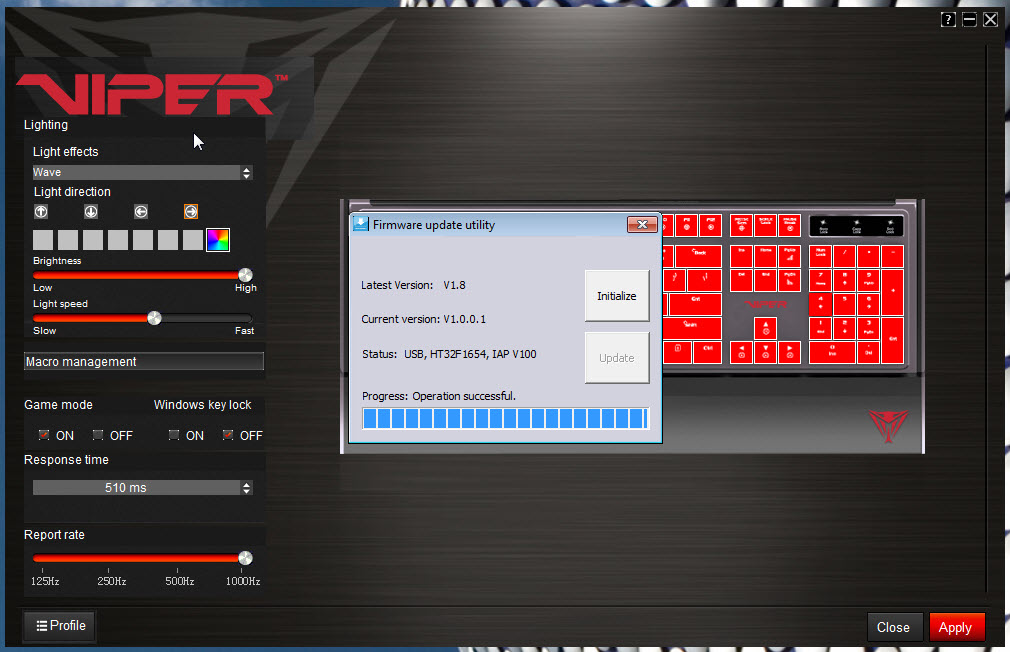Turn Windows key lock OFF

pyautogui.click(x=228, y=435)
